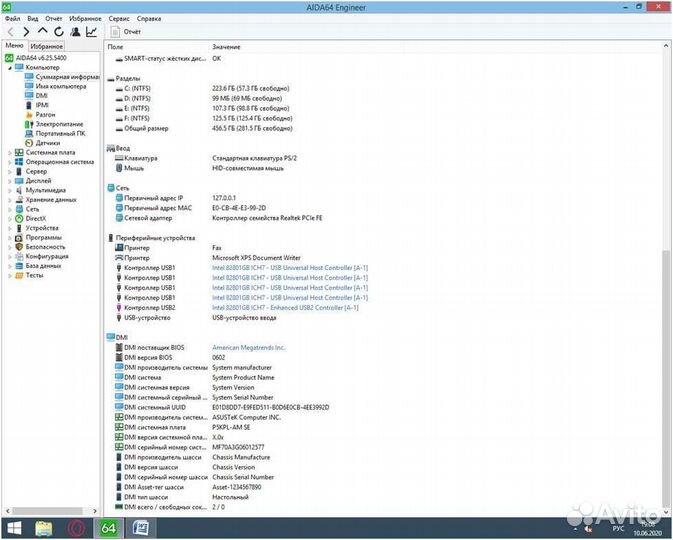Click the user silhouette toolbar icon
Screen dimensions: 673x540
[x=76, y=32]
